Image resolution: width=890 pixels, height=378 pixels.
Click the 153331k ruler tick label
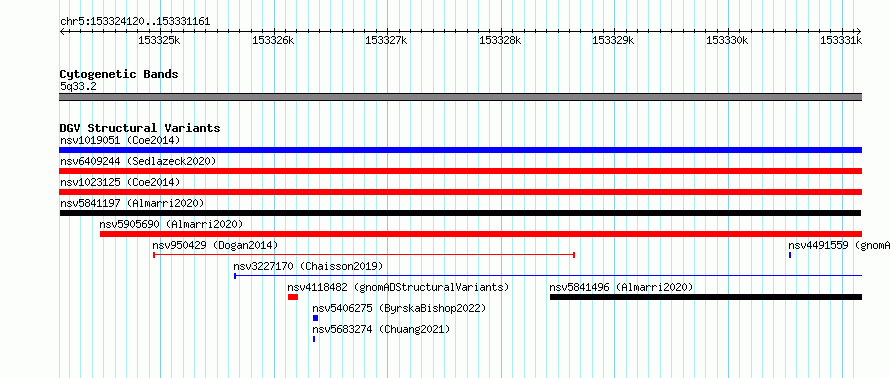841,40
